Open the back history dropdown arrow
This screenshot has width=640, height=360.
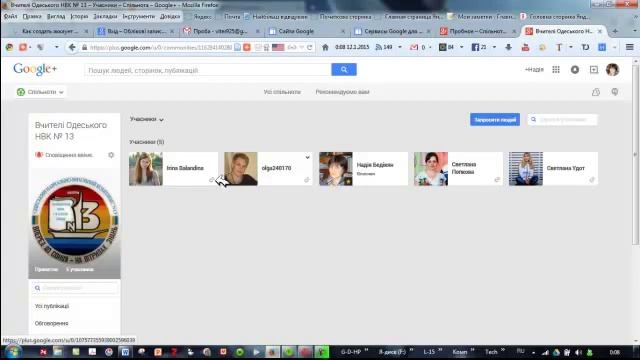(x=56, y=47)
